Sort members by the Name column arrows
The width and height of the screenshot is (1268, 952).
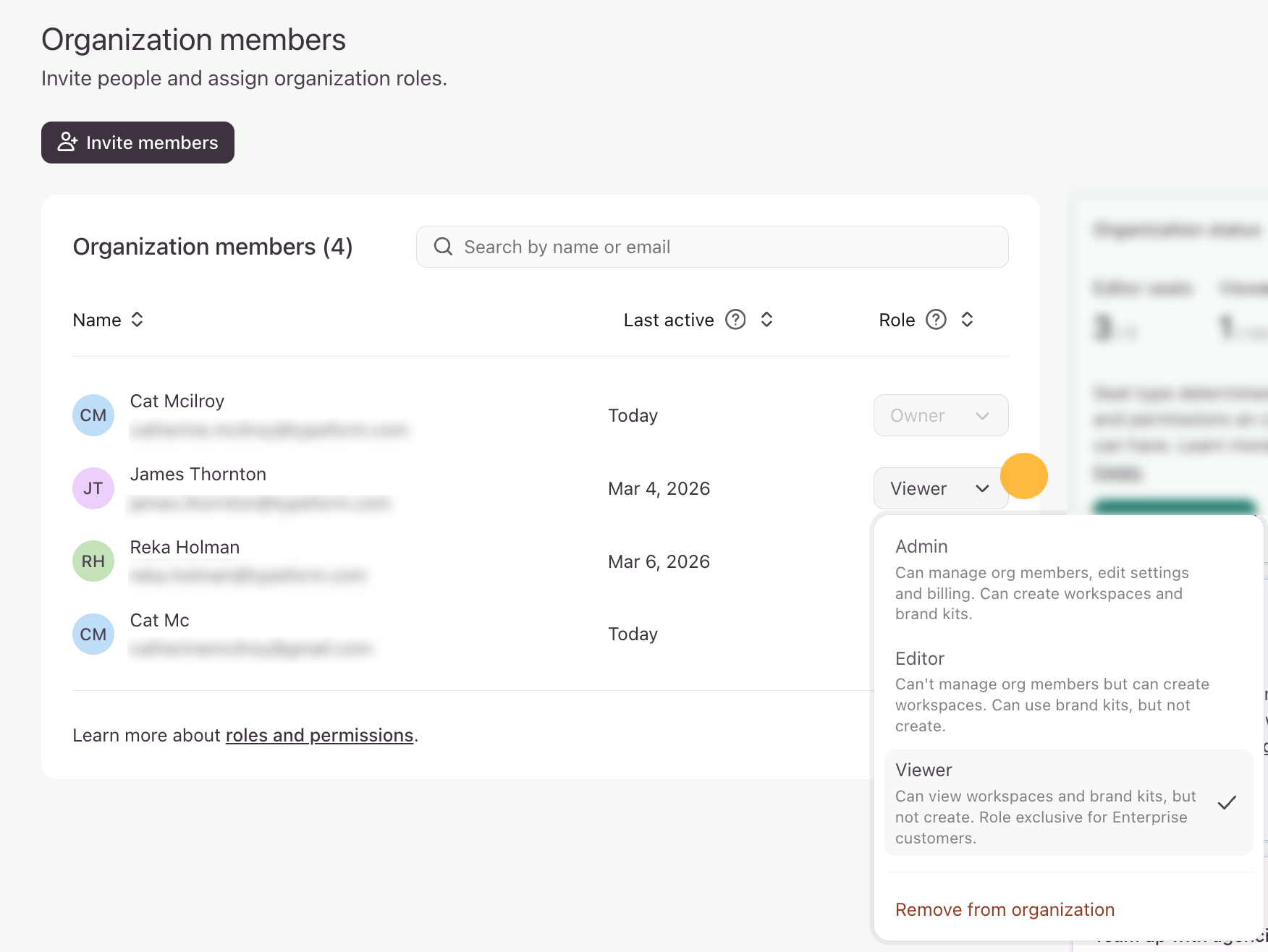137,320
